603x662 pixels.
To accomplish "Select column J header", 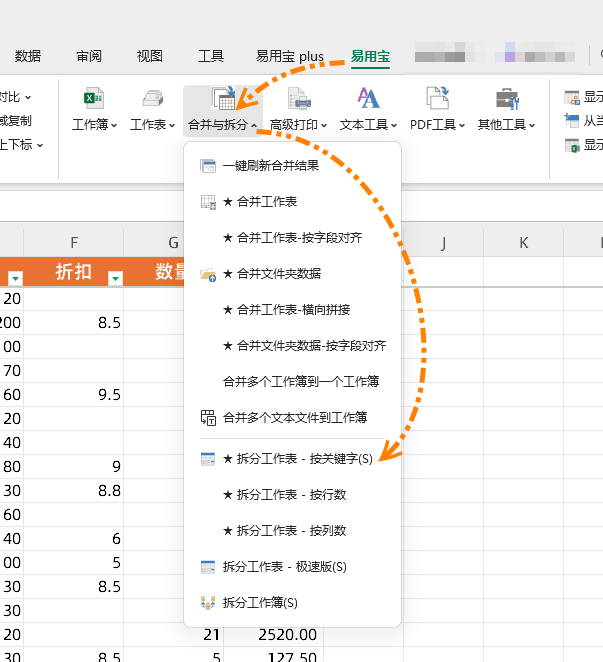I will click(443, 243).
